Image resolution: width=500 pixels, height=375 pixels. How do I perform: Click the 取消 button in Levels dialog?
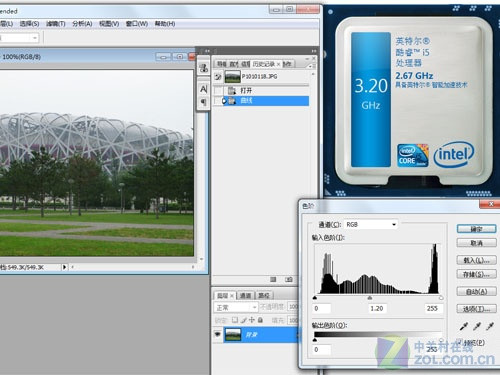click(476, 243)
